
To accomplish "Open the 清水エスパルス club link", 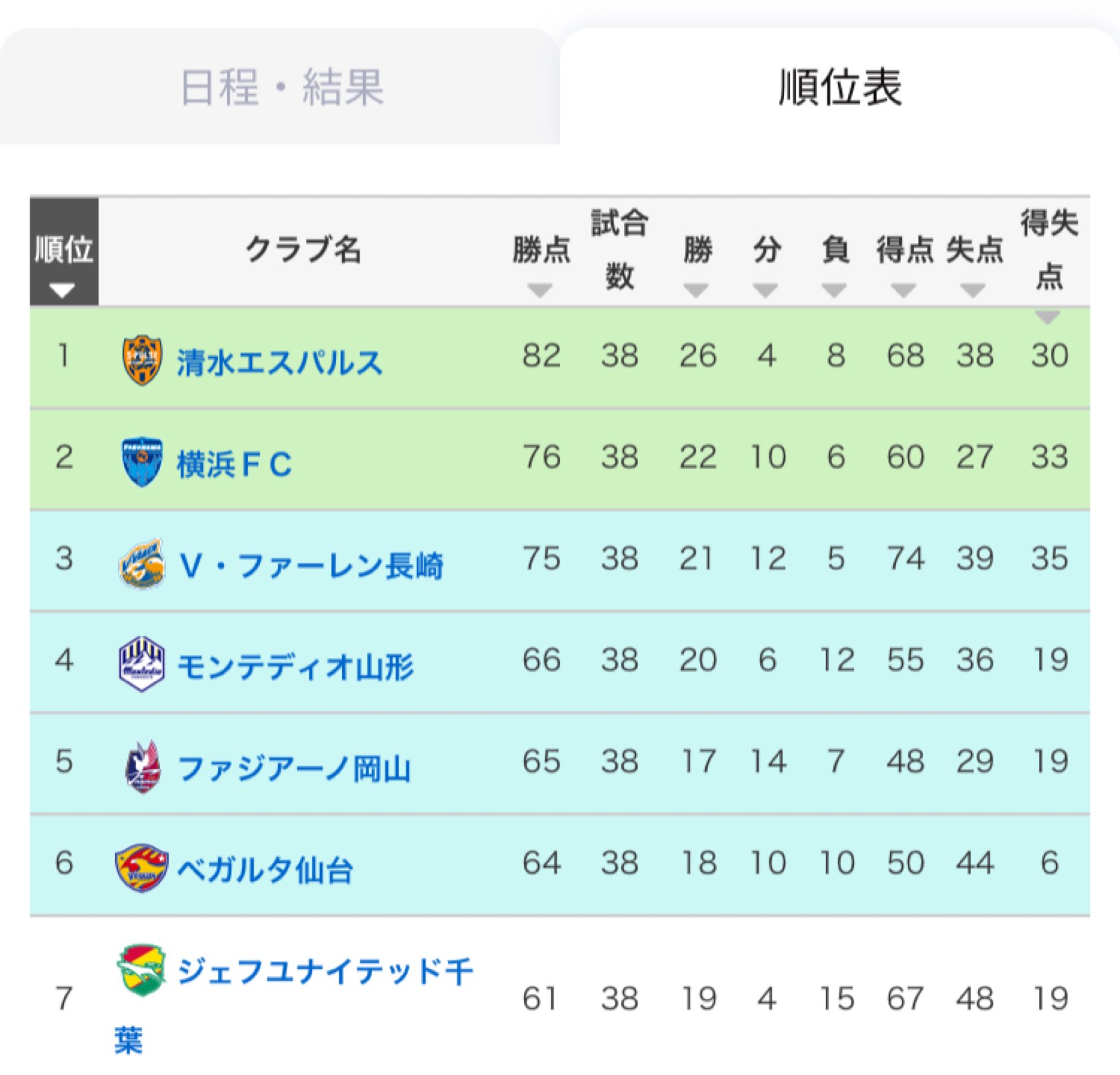I will coord(279,363).
